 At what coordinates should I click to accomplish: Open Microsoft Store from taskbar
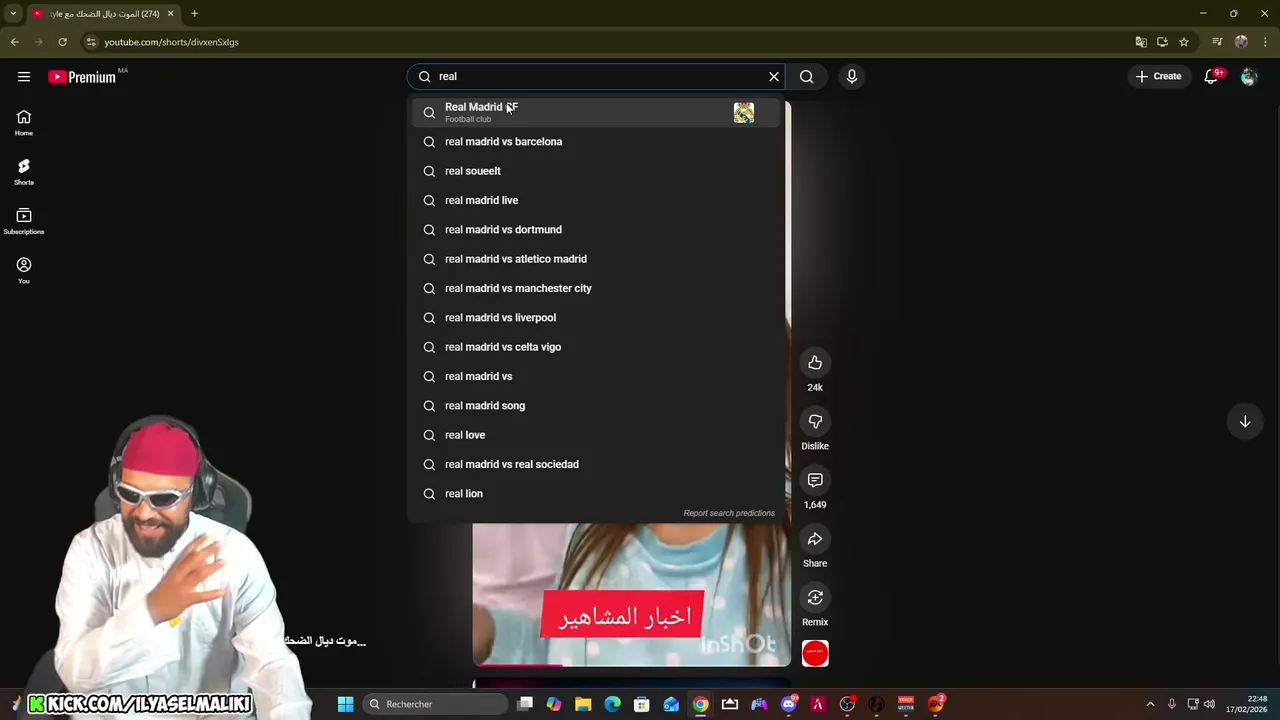coord(642,704)
